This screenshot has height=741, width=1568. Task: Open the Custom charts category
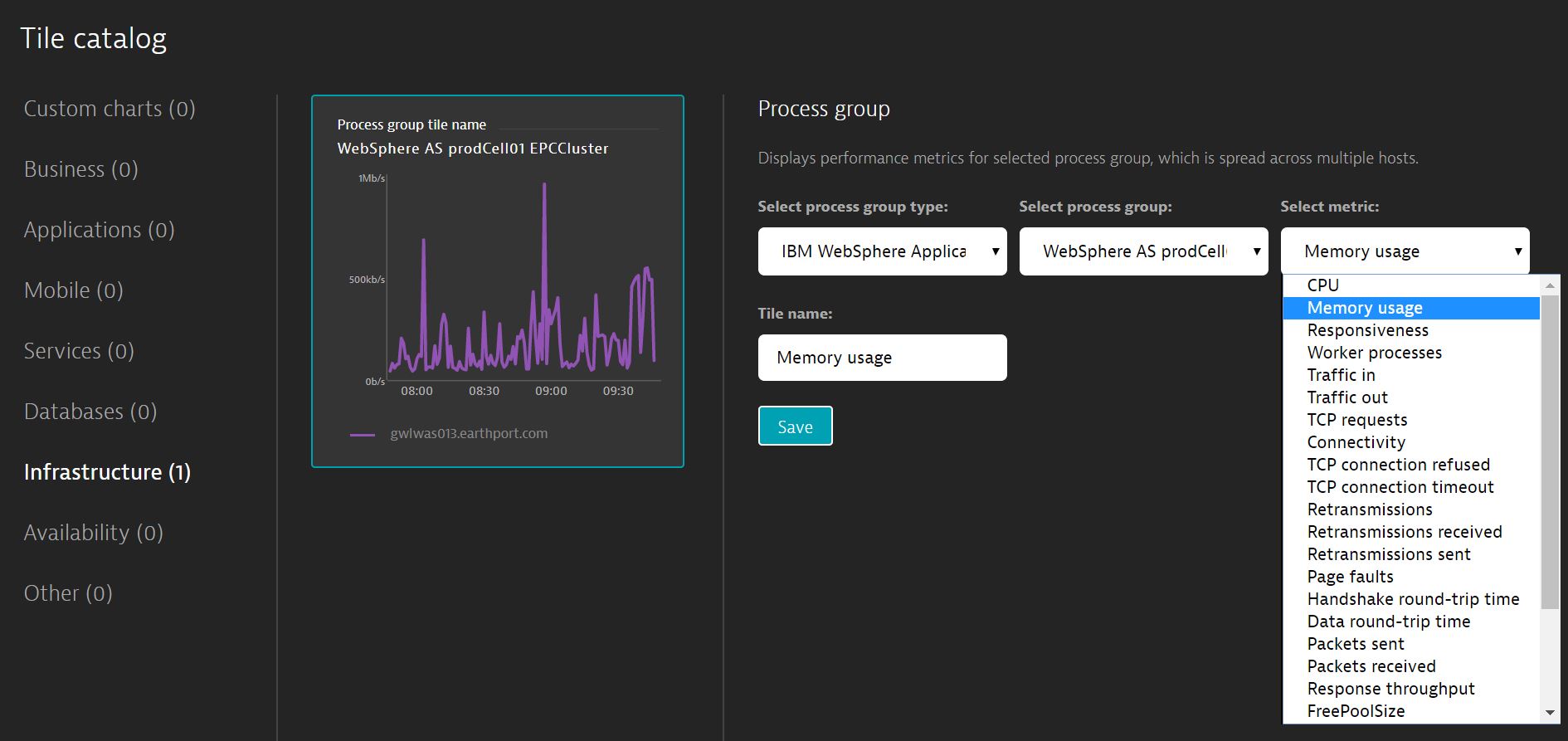[x=110, y=109]
